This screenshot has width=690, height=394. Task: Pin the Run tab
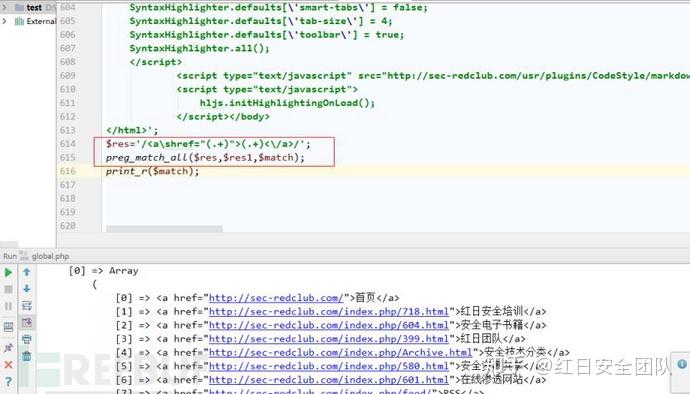click(8, 348)
